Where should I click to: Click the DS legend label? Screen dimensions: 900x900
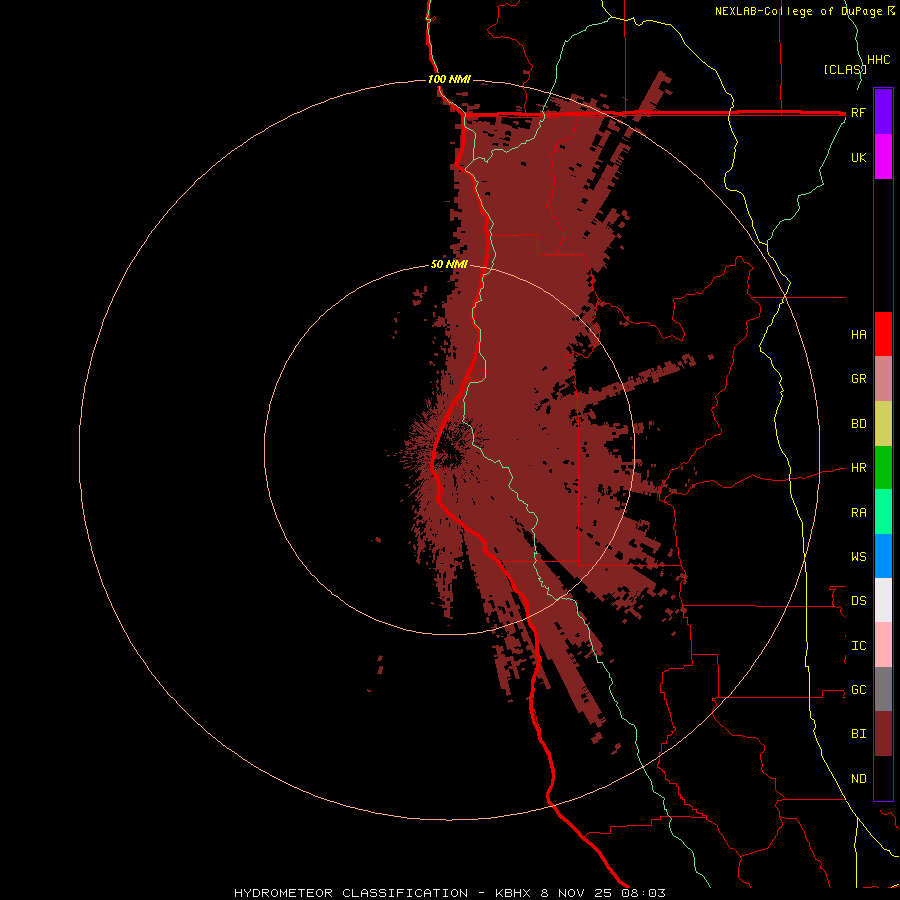(858, 601)
